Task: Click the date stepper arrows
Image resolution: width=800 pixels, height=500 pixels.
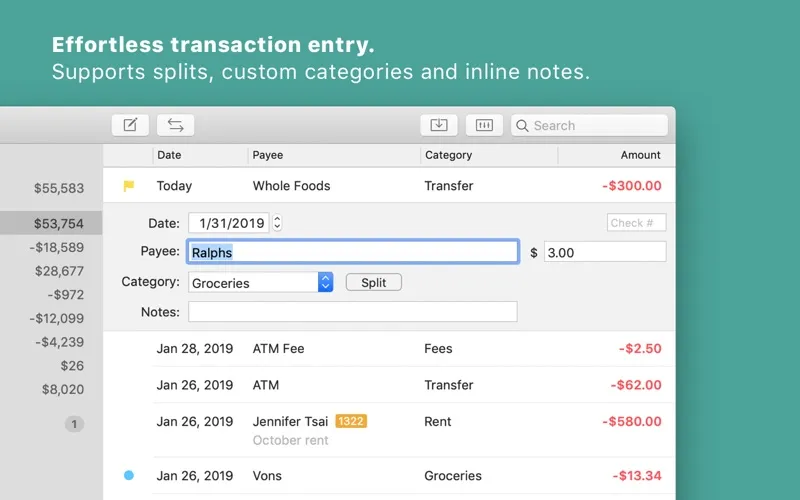Action: pos(277,224)
